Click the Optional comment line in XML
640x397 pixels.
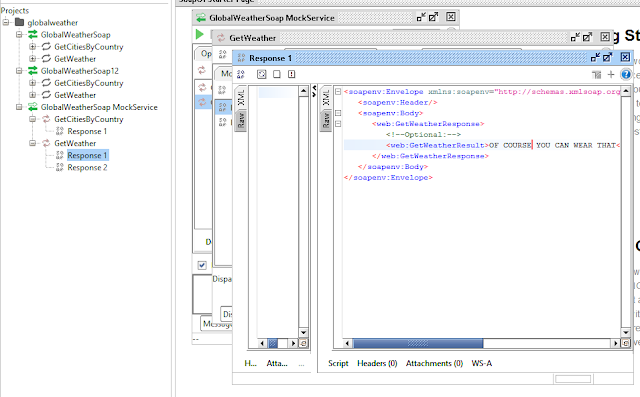[x=423, y=134]
